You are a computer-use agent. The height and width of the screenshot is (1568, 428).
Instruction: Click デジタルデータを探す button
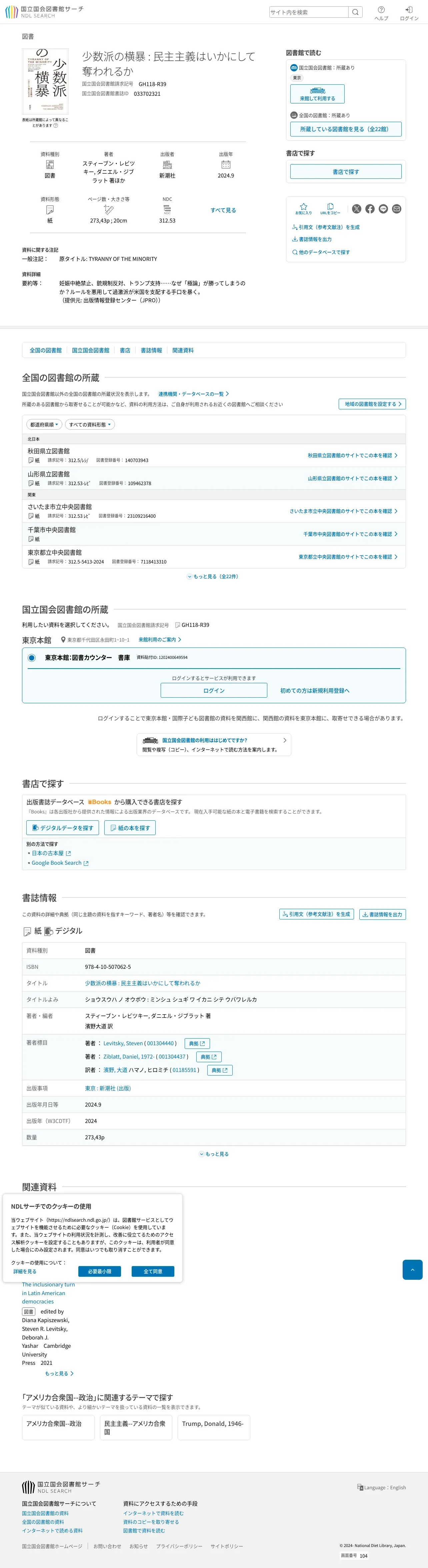coord(63,828)
